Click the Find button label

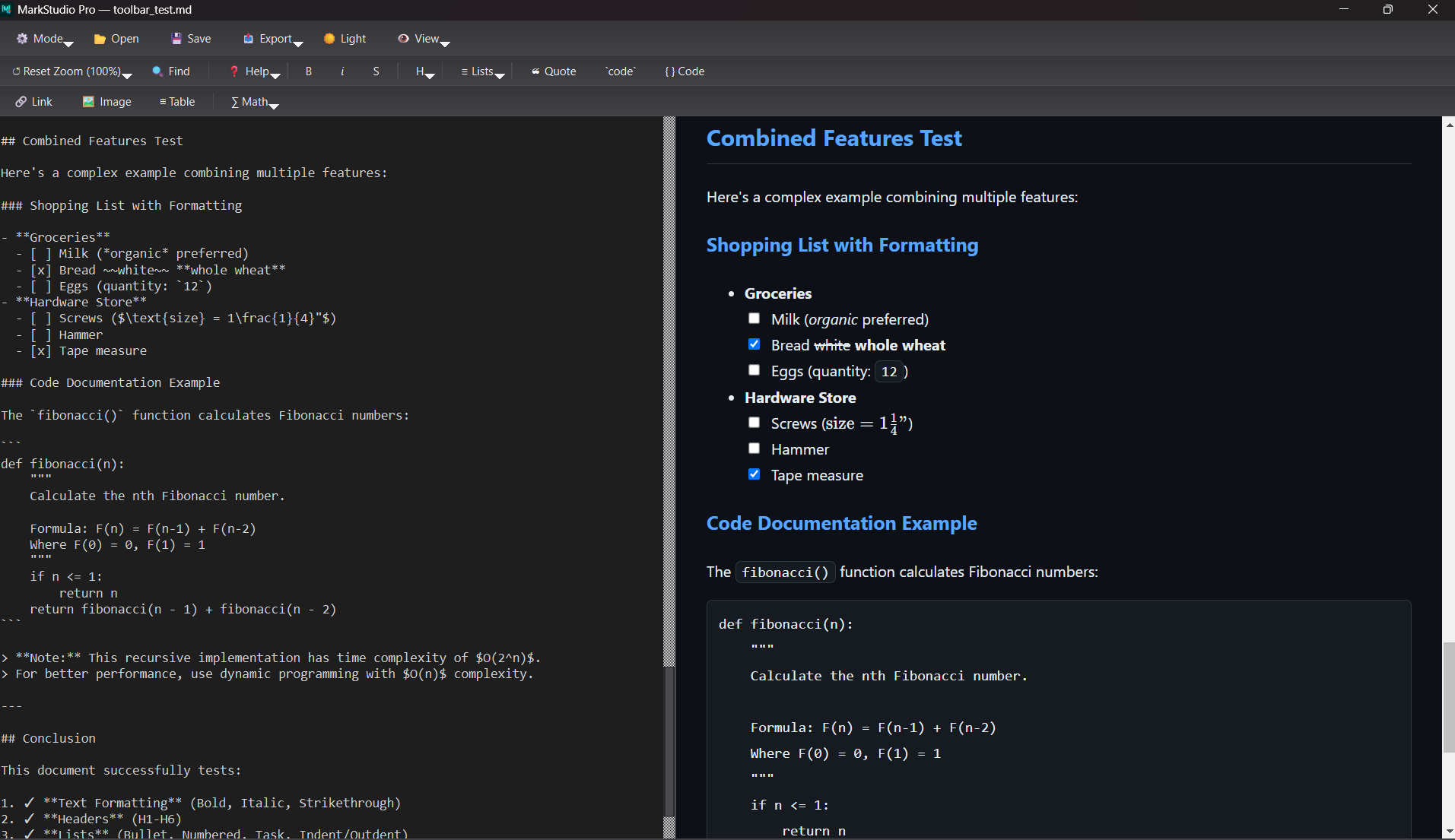179,71
